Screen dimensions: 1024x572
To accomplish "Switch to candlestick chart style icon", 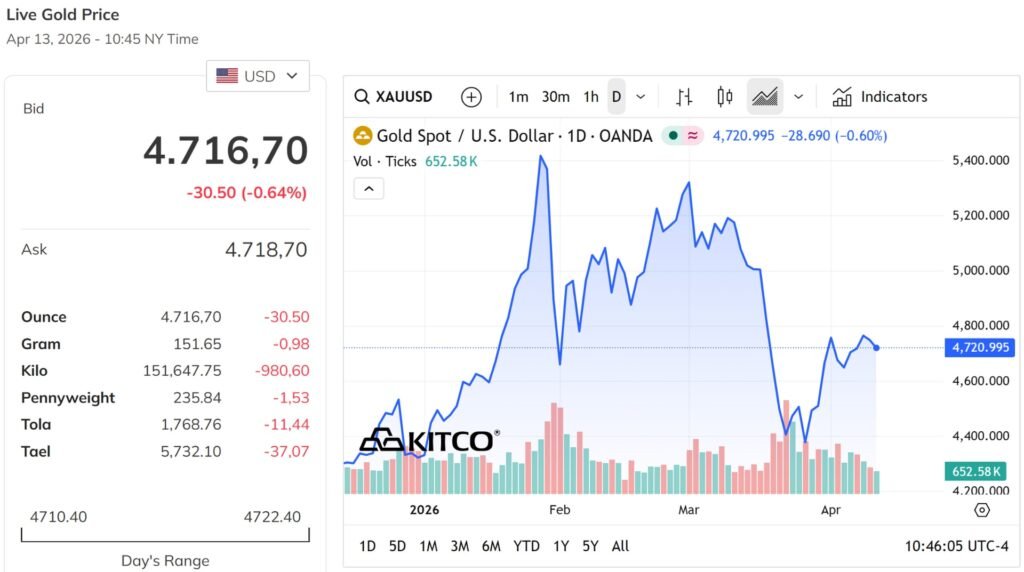I will [x=725, y=97].
